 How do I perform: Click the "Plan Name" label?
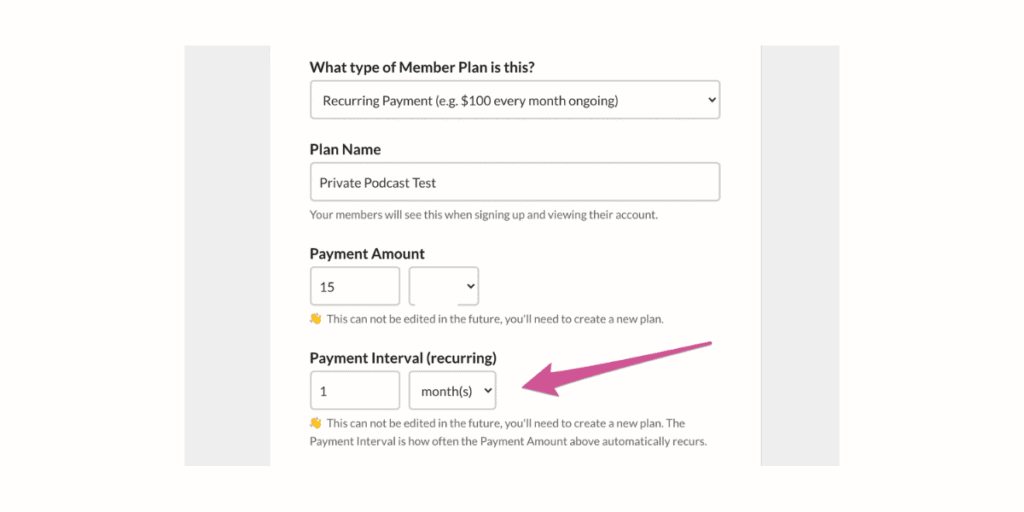(x=345, y=150)
